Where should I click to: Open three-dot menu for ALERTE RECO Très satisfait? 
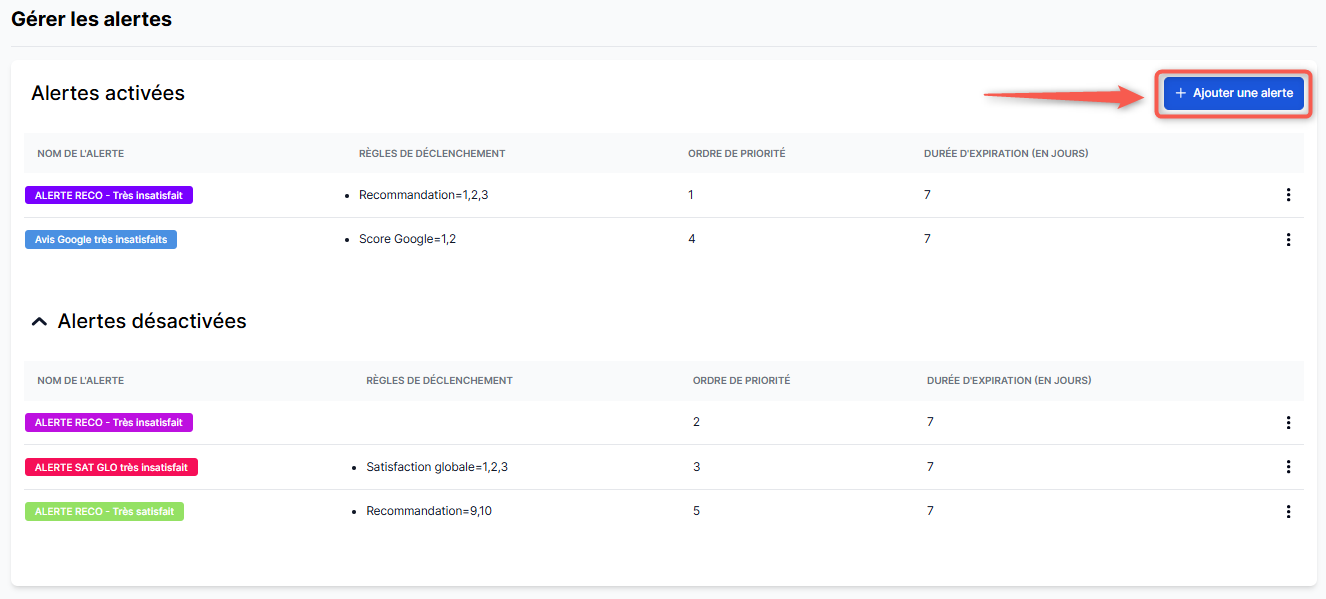click(x=1288, y=512)
